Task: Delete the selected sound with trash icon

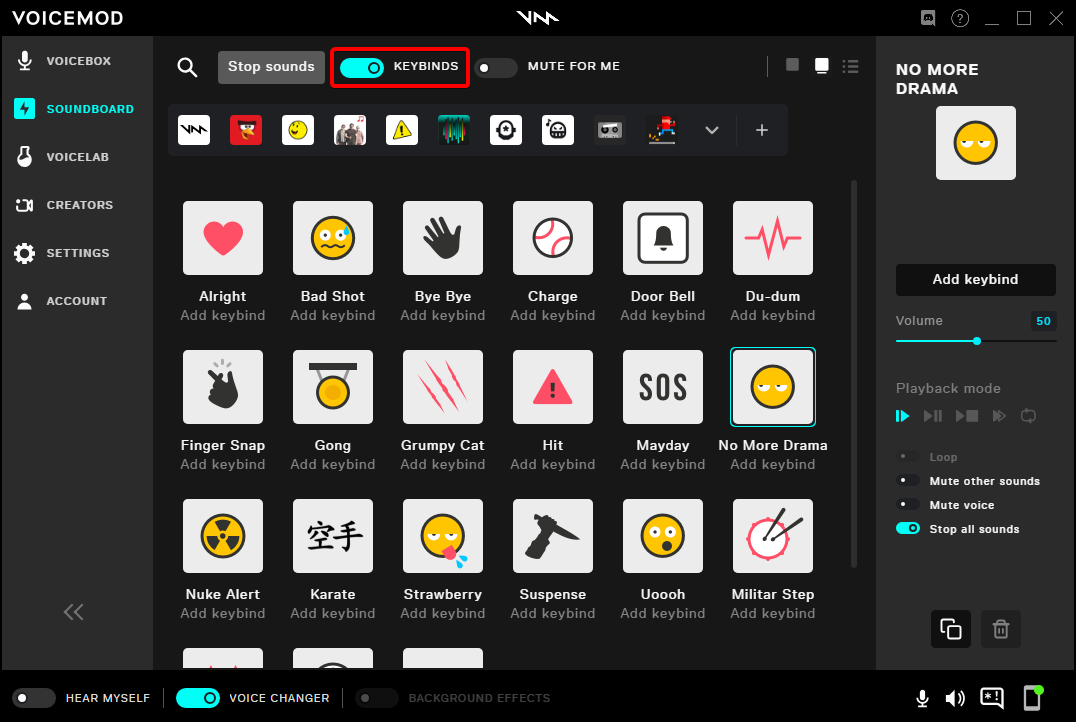Action: tap(1001, 629)
